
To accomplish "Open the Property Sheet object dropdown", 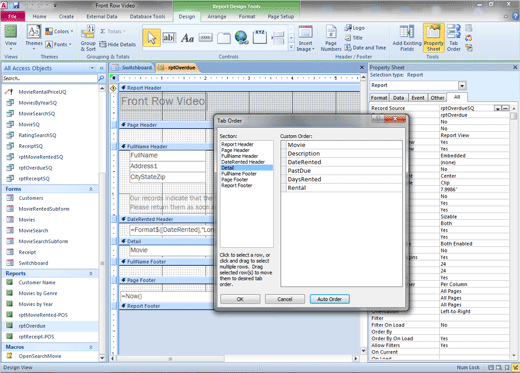I will (462, 85).
